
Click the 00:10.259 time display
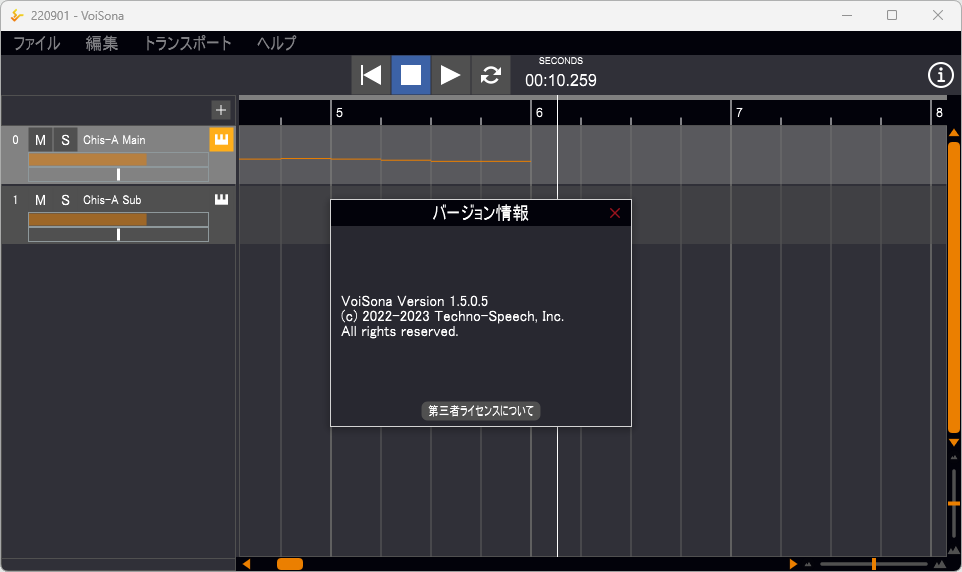click(x=561, y=80)
